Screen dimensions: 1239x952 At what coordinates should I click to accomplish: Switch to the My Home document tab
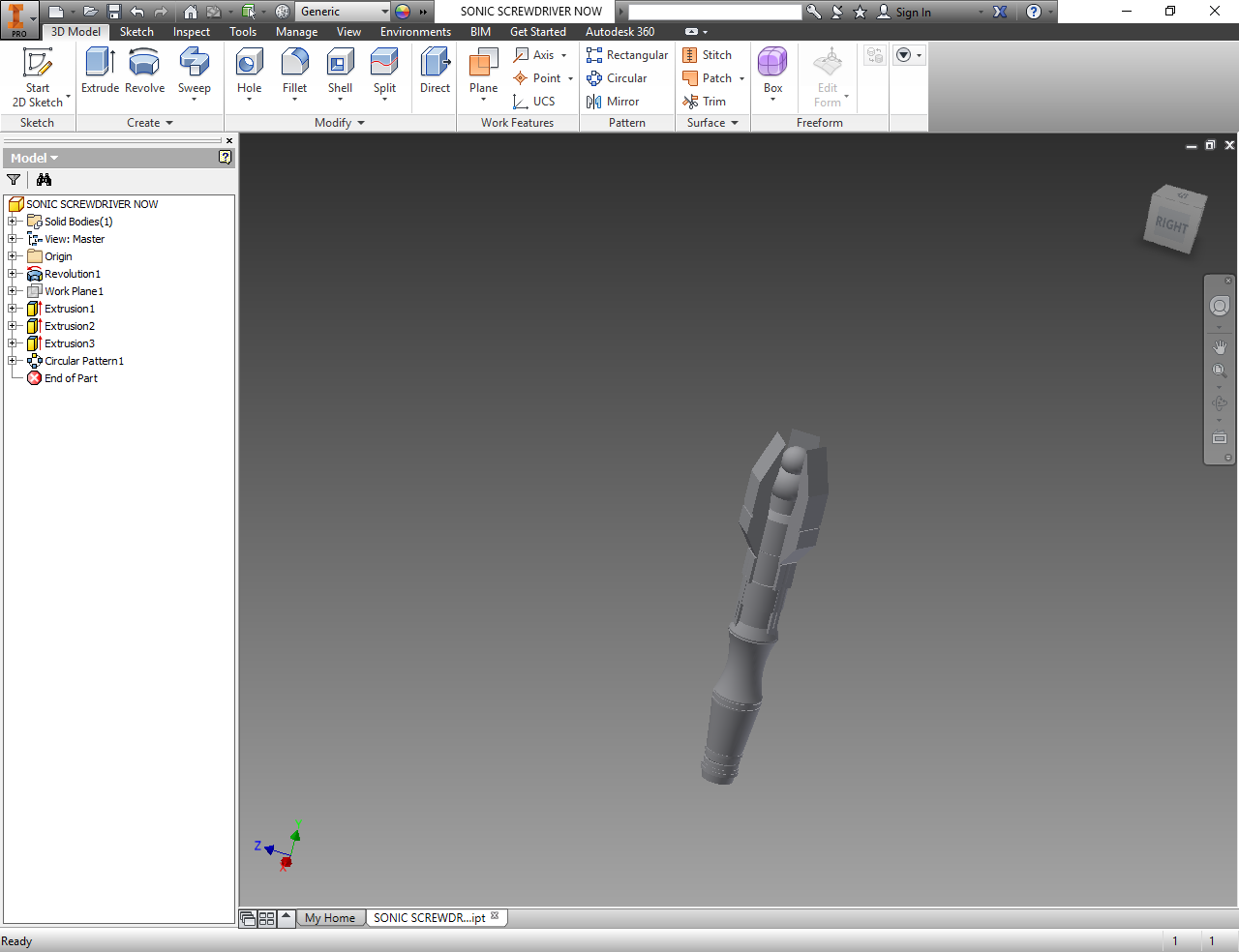tap(330, 918)
